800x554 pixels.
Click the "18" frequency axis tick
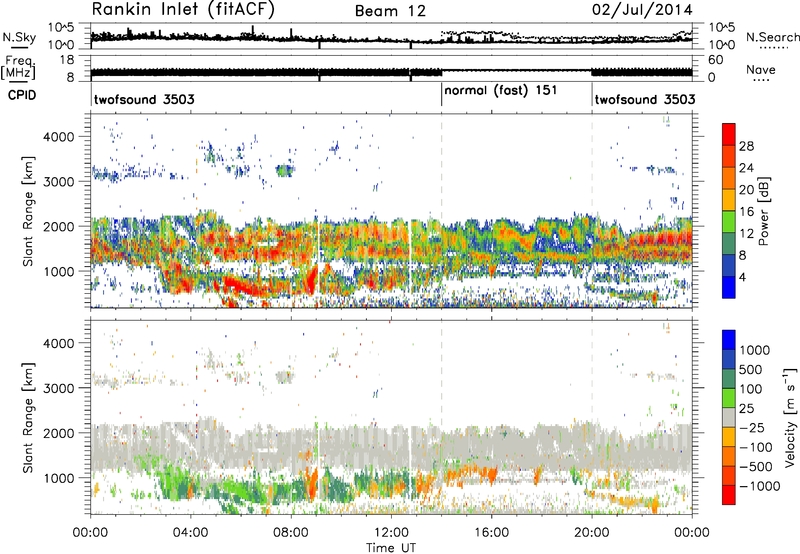[x=66, y=60]
